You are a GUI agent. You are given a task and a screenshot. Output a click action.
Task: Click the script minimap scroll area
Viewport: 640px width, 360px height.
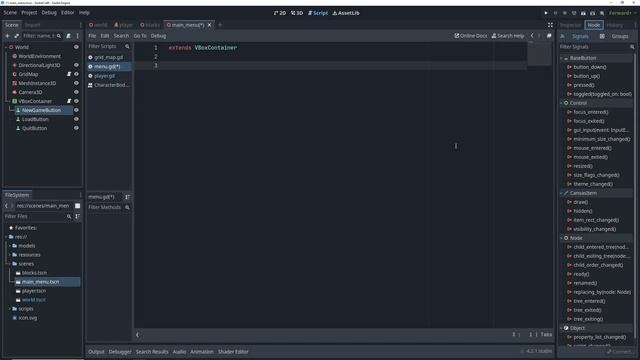tap(539, 53)
